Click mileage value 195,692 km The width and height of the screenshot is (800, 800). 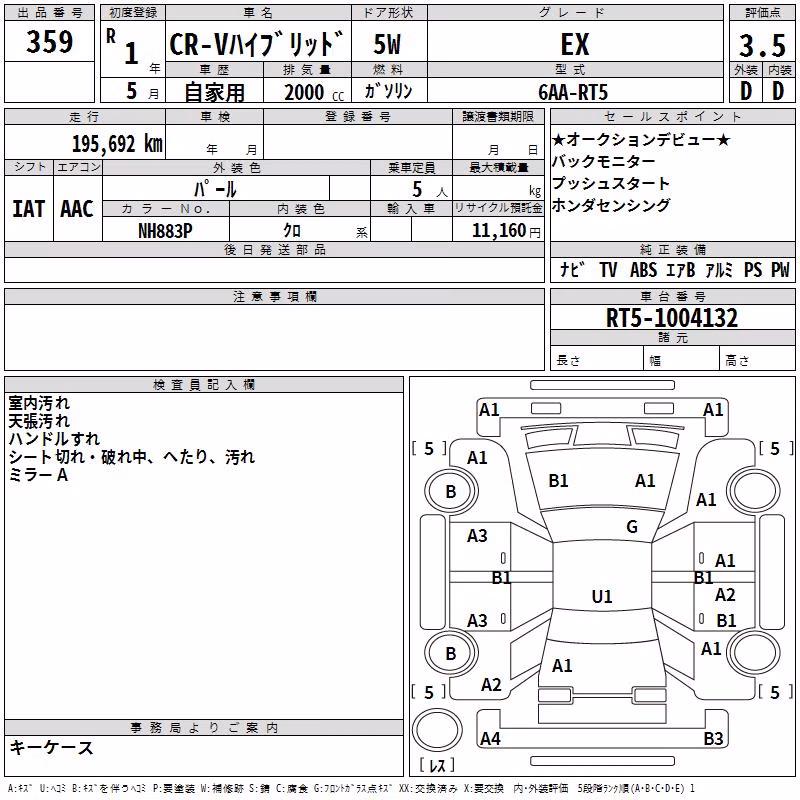click(117, 144)
